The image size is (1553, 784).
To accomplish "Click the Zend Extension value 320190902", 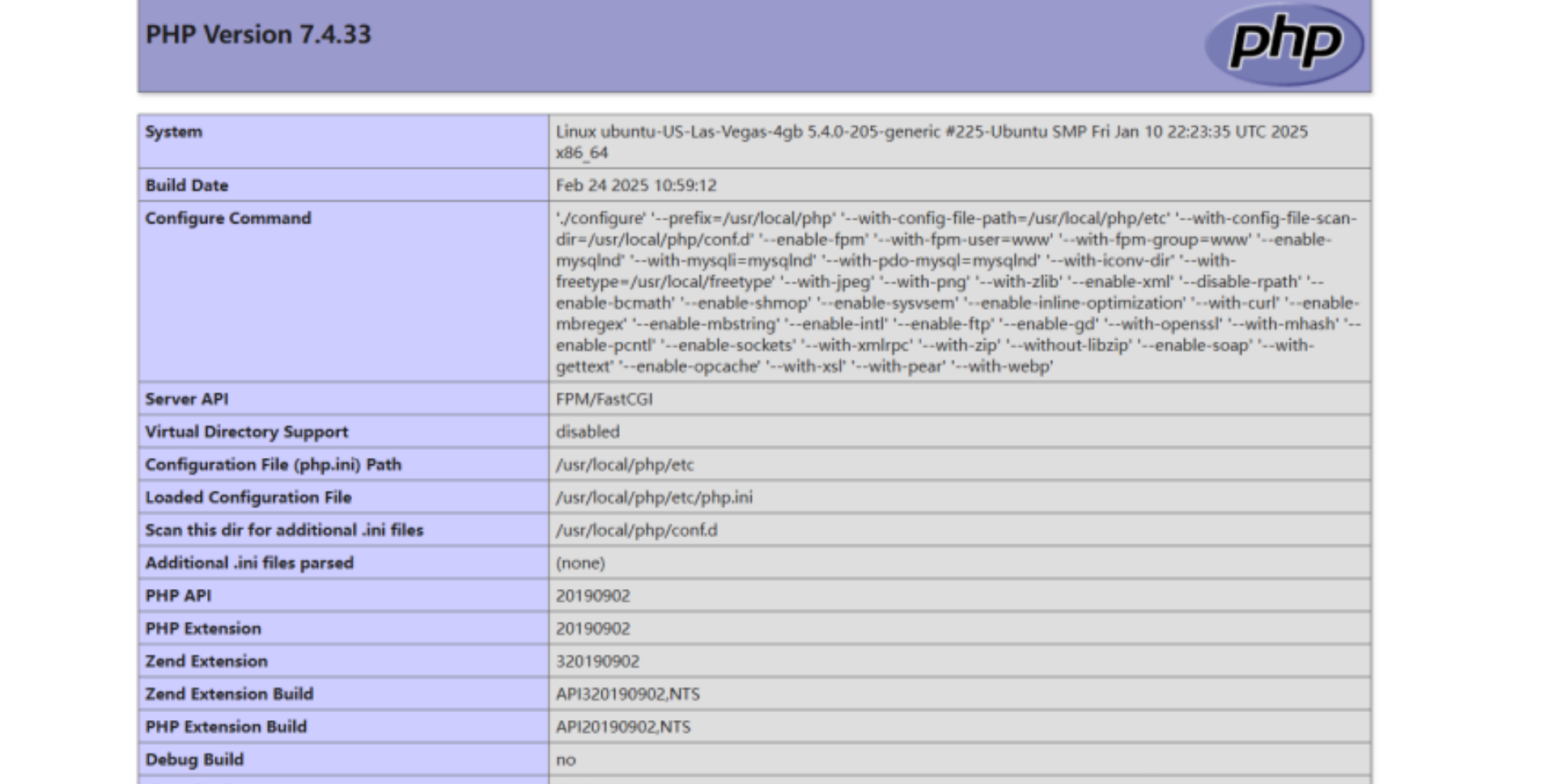I will pyautogui.click(x=597, y=662).
